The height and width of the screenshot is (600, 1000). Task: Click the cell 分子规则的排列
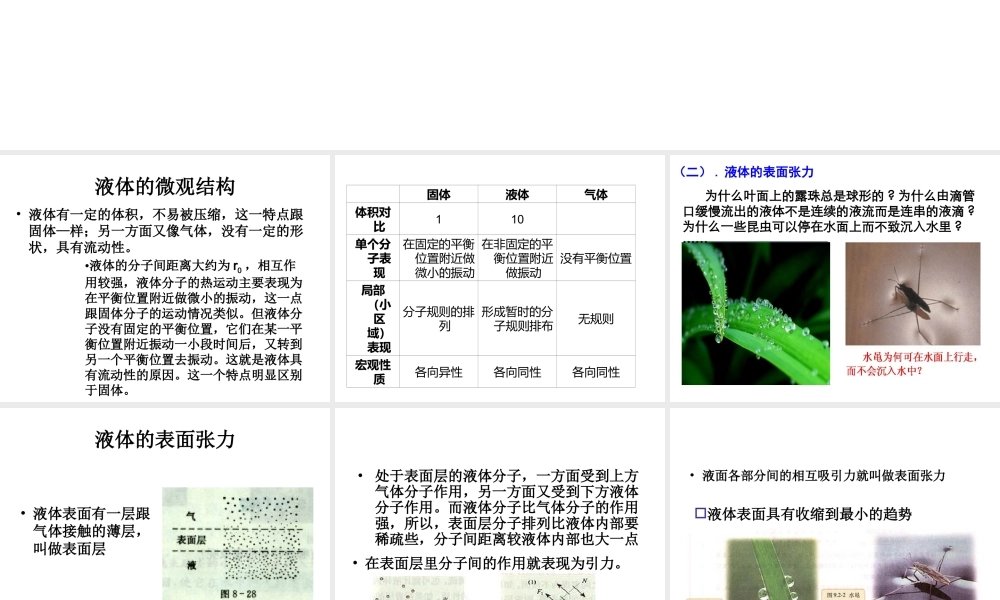pyautogui.click(x=438, y=318)
